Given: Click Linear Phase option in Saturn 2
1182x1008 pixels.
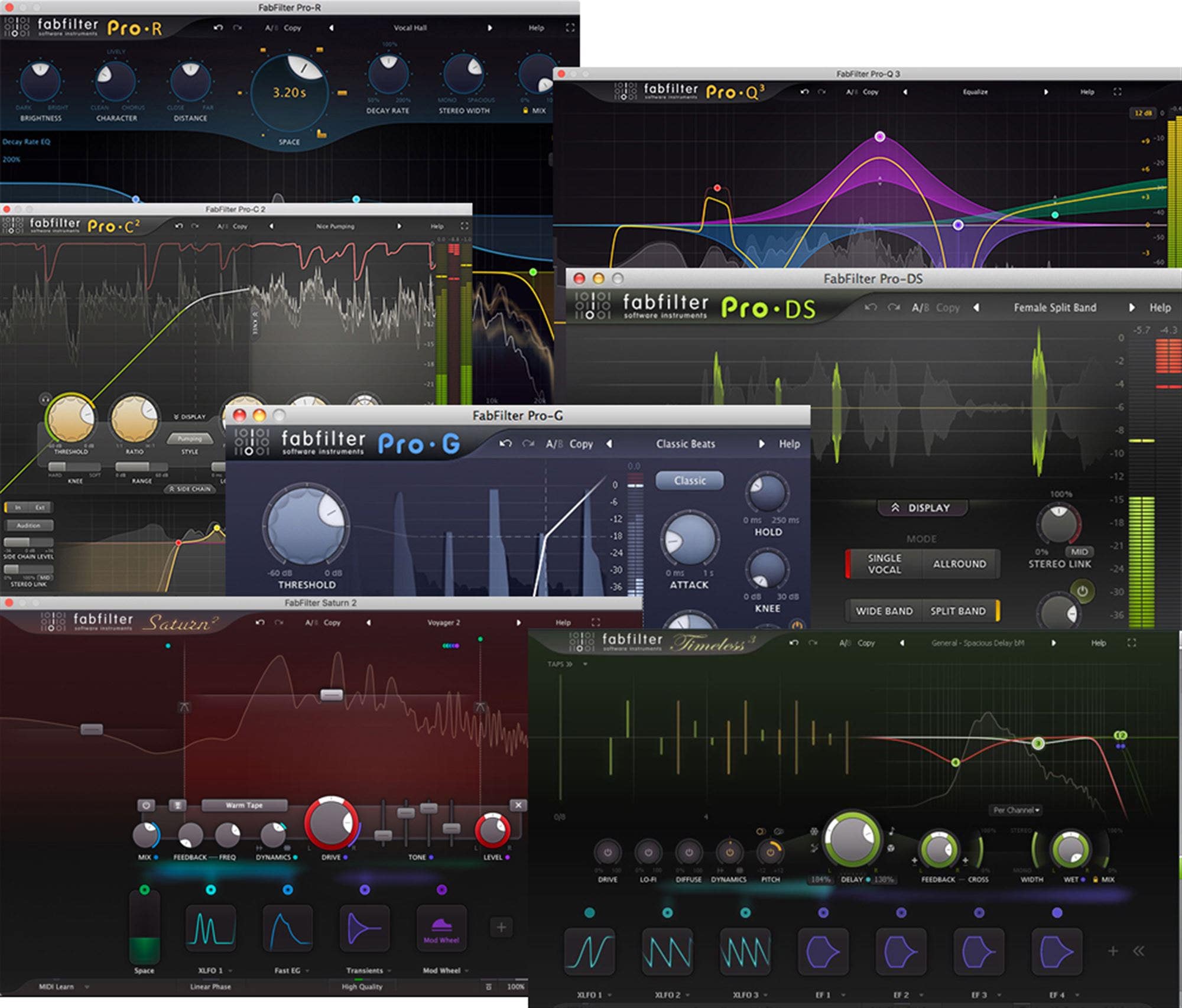Looking at the screenshot, I should tap(210, 987).
